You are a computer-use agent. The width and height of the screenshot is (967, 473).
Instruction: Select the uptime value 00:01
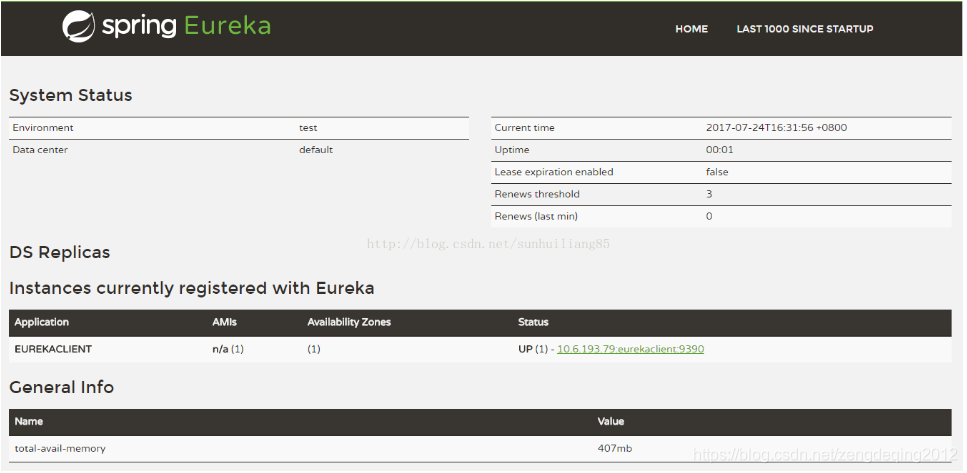pos(720,150)
